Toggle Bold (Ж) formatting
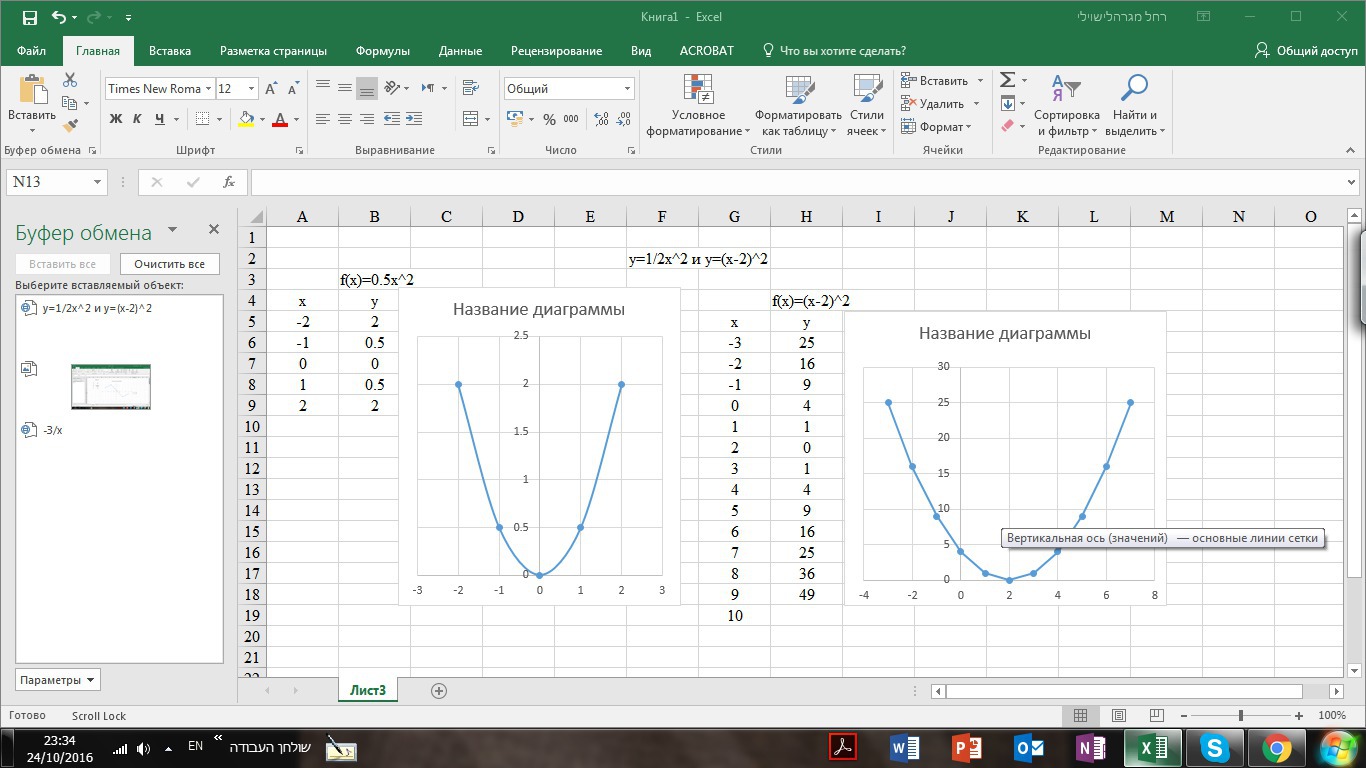The height and width of the screenshot is (768, 1366). [x=115, y=119]
